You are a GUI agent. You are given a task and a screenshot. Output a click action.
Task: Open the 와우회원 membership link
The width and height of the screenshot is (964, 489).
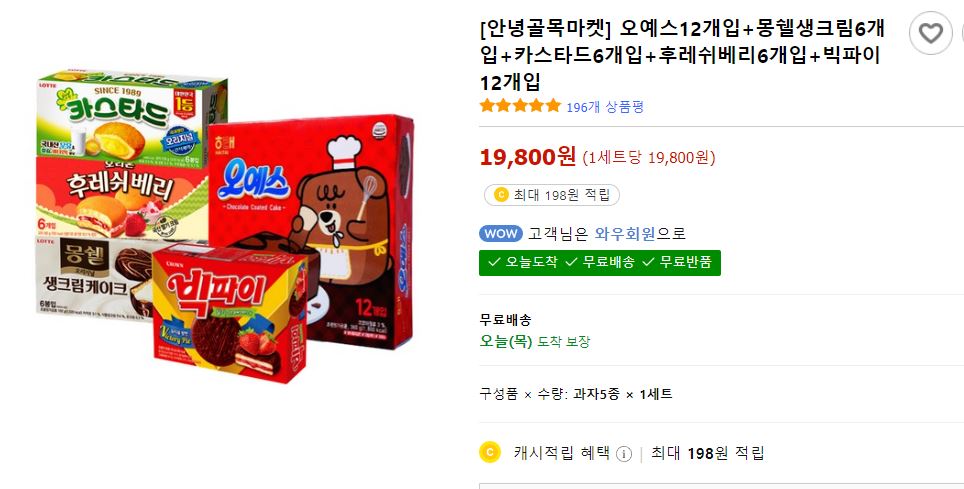pyautogui.click(x=625, y=234)
